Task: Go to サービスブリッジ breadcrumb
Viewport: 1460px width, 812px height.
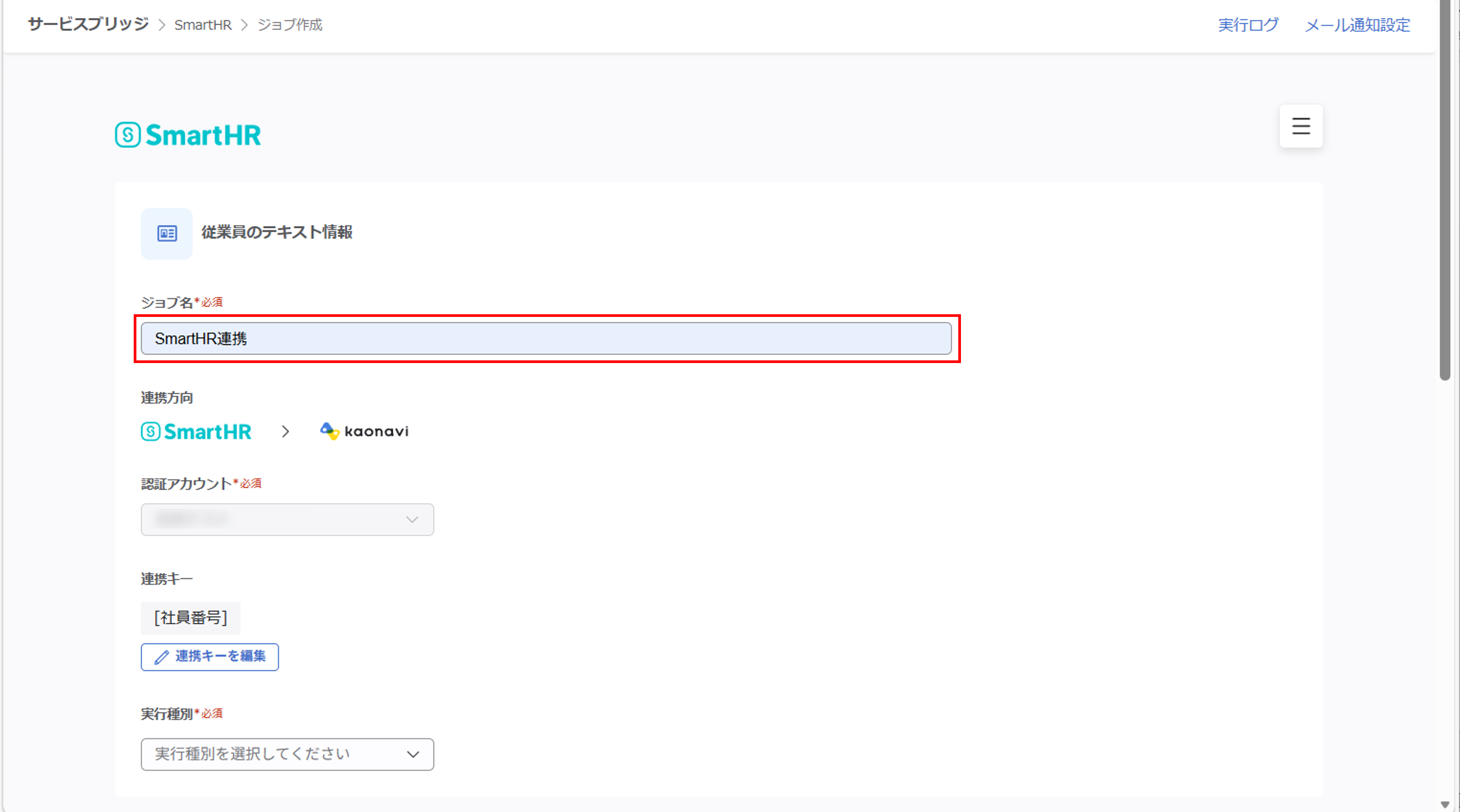Action: click(x=88, y=24)
